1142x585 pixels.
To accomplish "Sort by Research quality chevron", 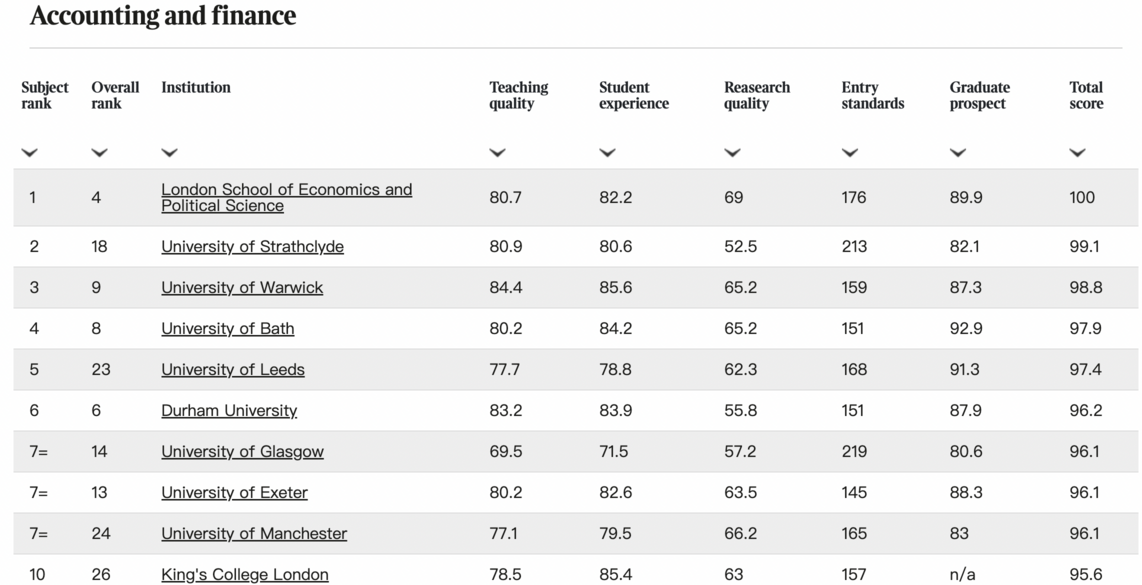I will 732,153.
